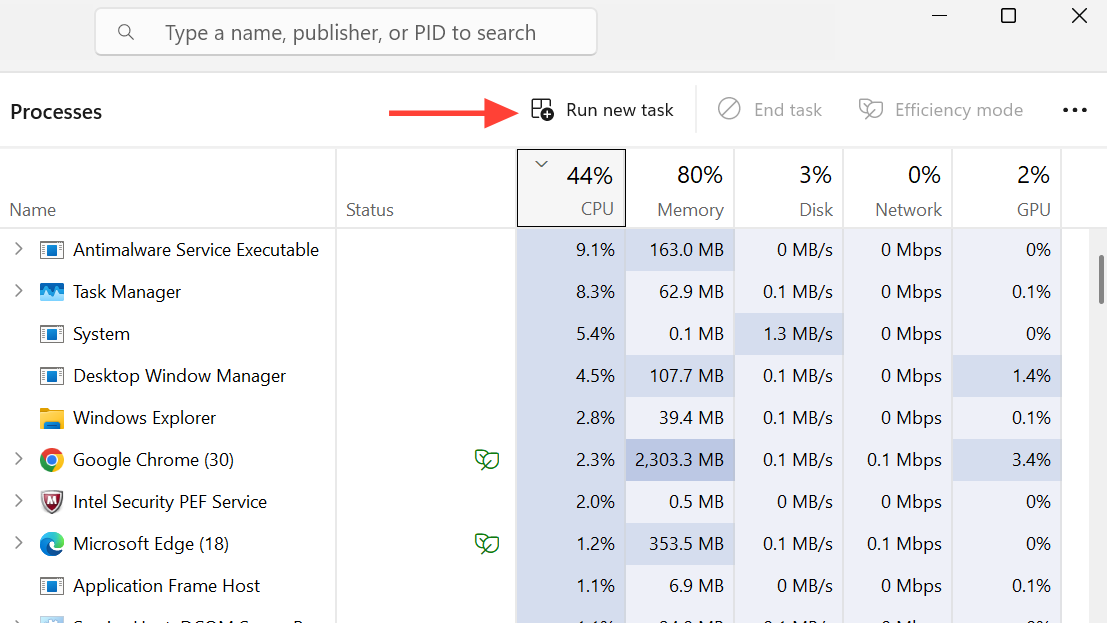Click the search magnifier icon
This screenshot has height=623, width=1107.
(x=126, y=32)
